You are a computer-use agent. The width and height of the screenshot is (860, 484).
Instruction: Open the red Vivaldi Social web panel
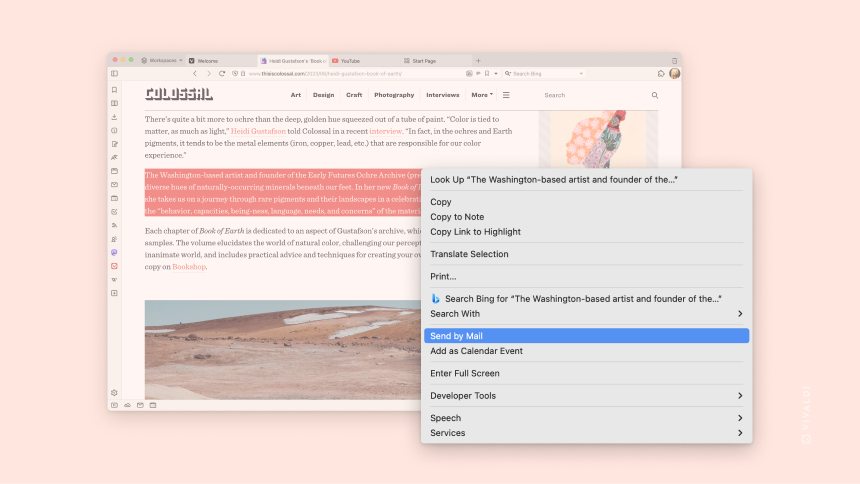click(114, 266)
